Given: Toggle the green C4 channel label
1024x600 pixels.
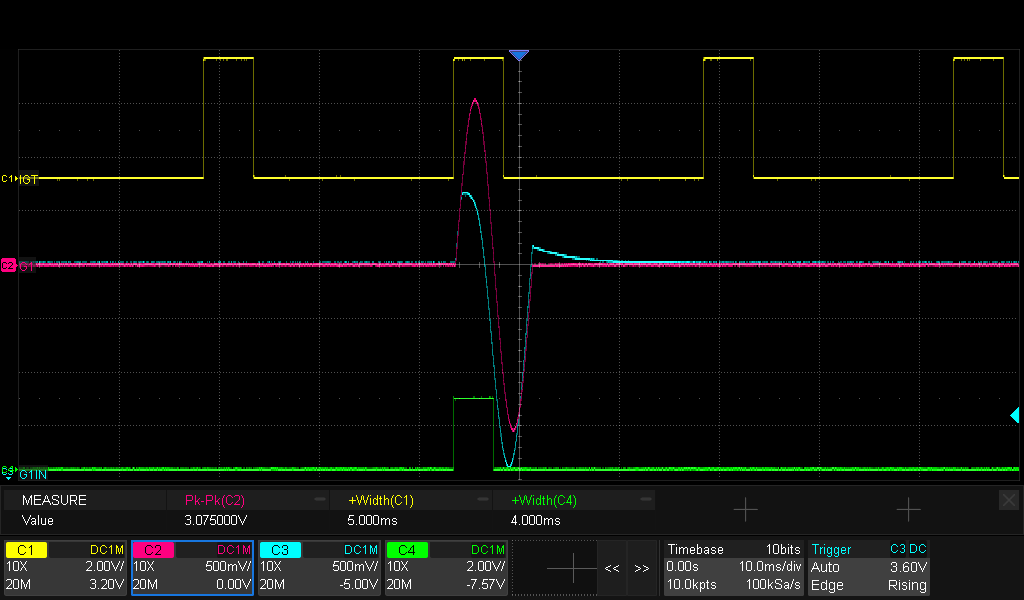Looking at the screenshot, I should 407,550.
